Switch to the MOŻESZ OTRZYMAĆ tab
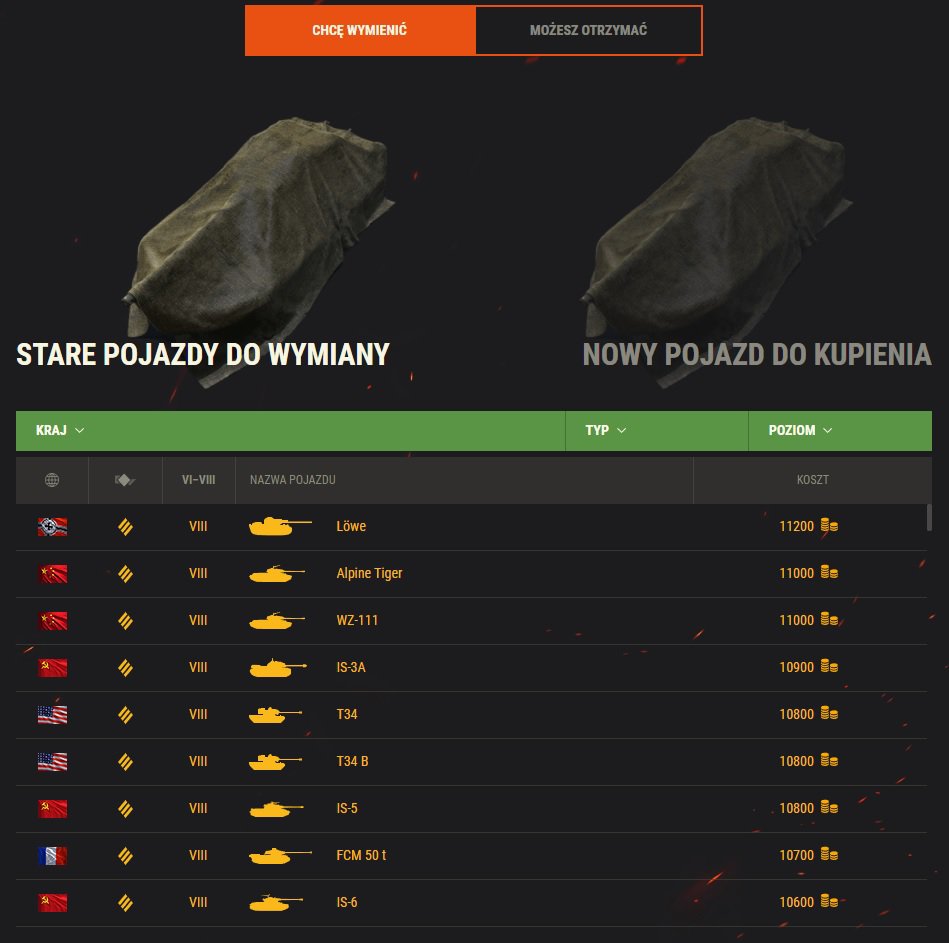Image resolution: width=949 pixels, height=943 pixels. [x=589, y=30]
